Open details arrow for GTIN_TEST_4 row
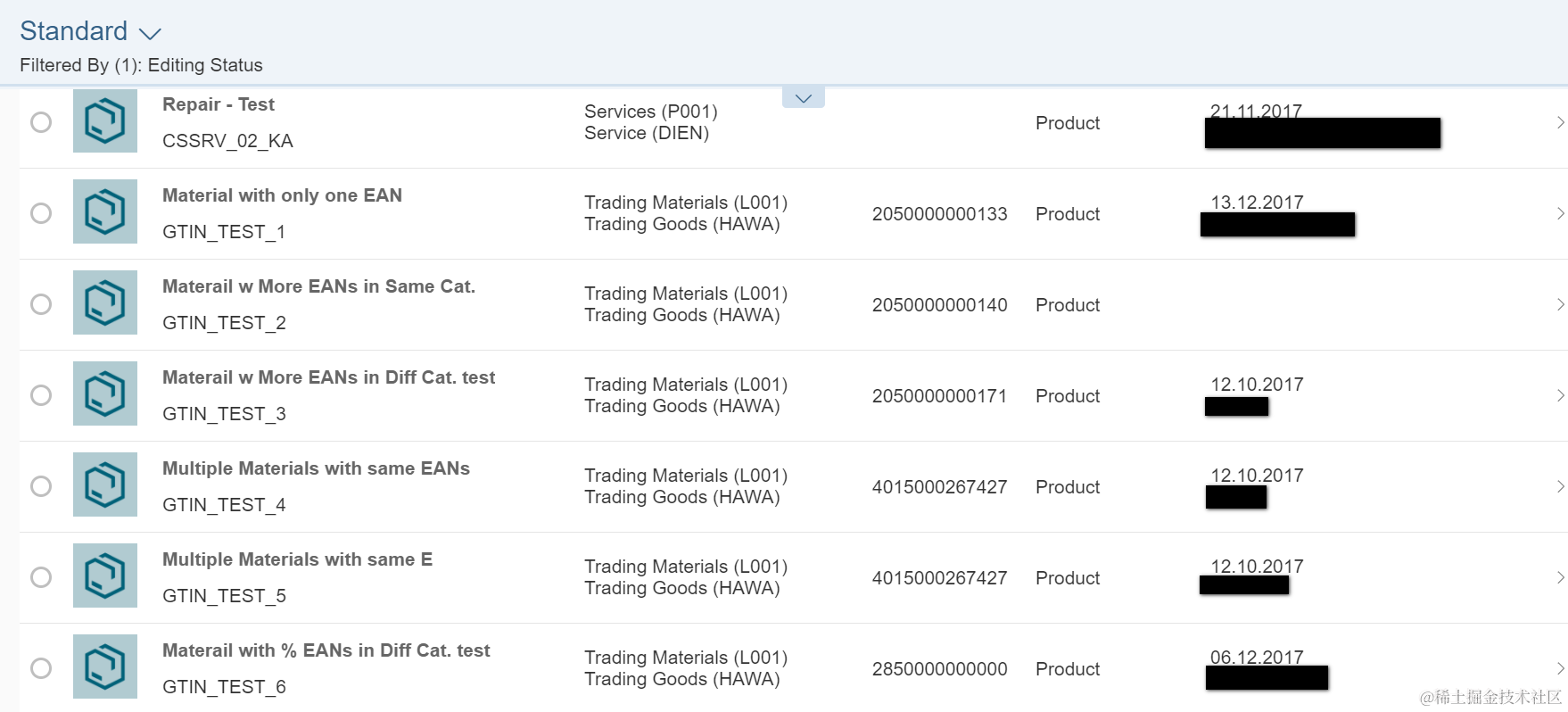This screenshot has height=712, width=1568. 1560,486
